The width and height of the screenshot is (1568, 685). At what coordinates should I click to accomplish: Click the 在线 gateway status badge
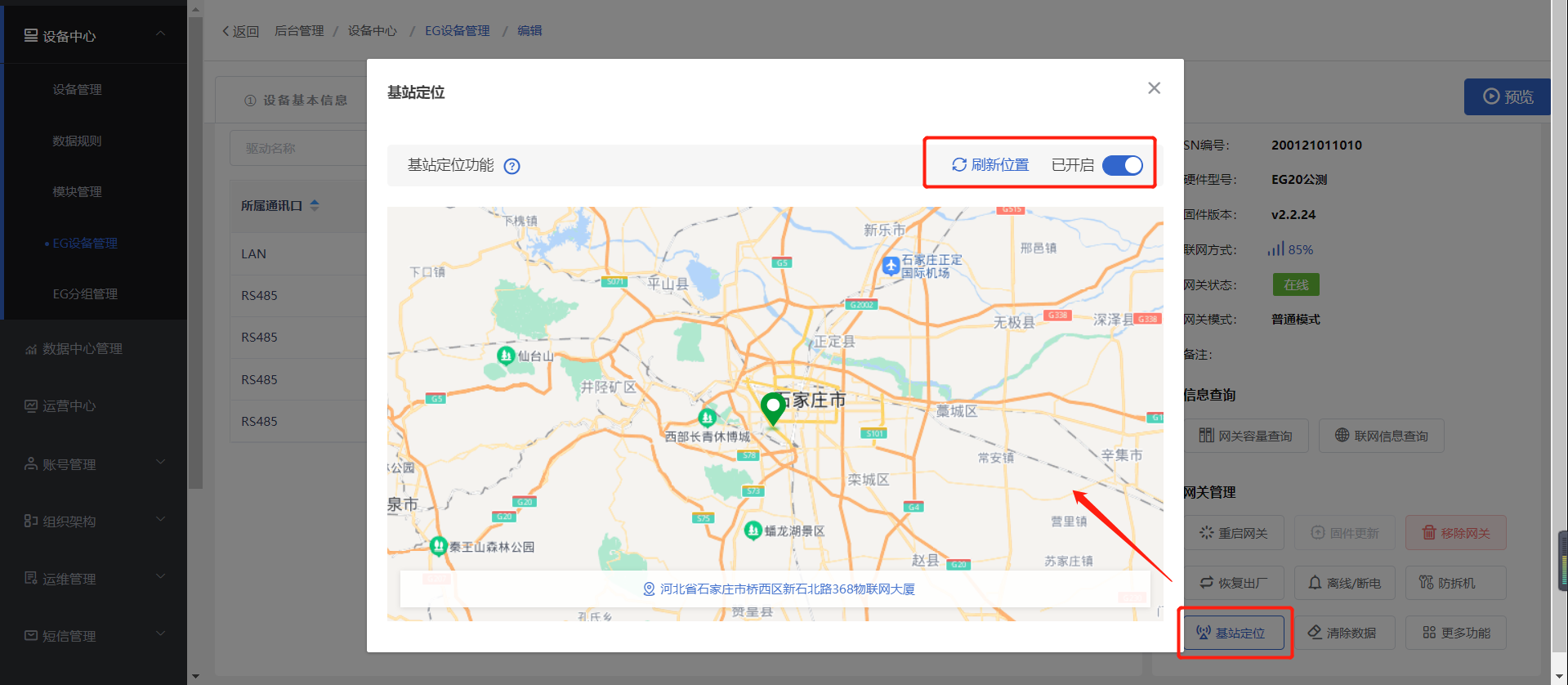(1296, 284)
